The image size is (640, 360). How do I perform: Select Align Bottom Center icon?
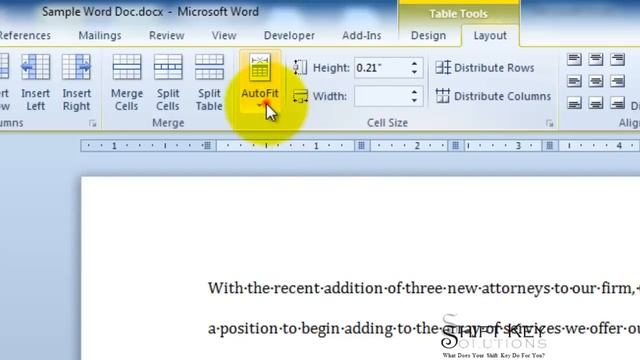click(x=596, y=103)
